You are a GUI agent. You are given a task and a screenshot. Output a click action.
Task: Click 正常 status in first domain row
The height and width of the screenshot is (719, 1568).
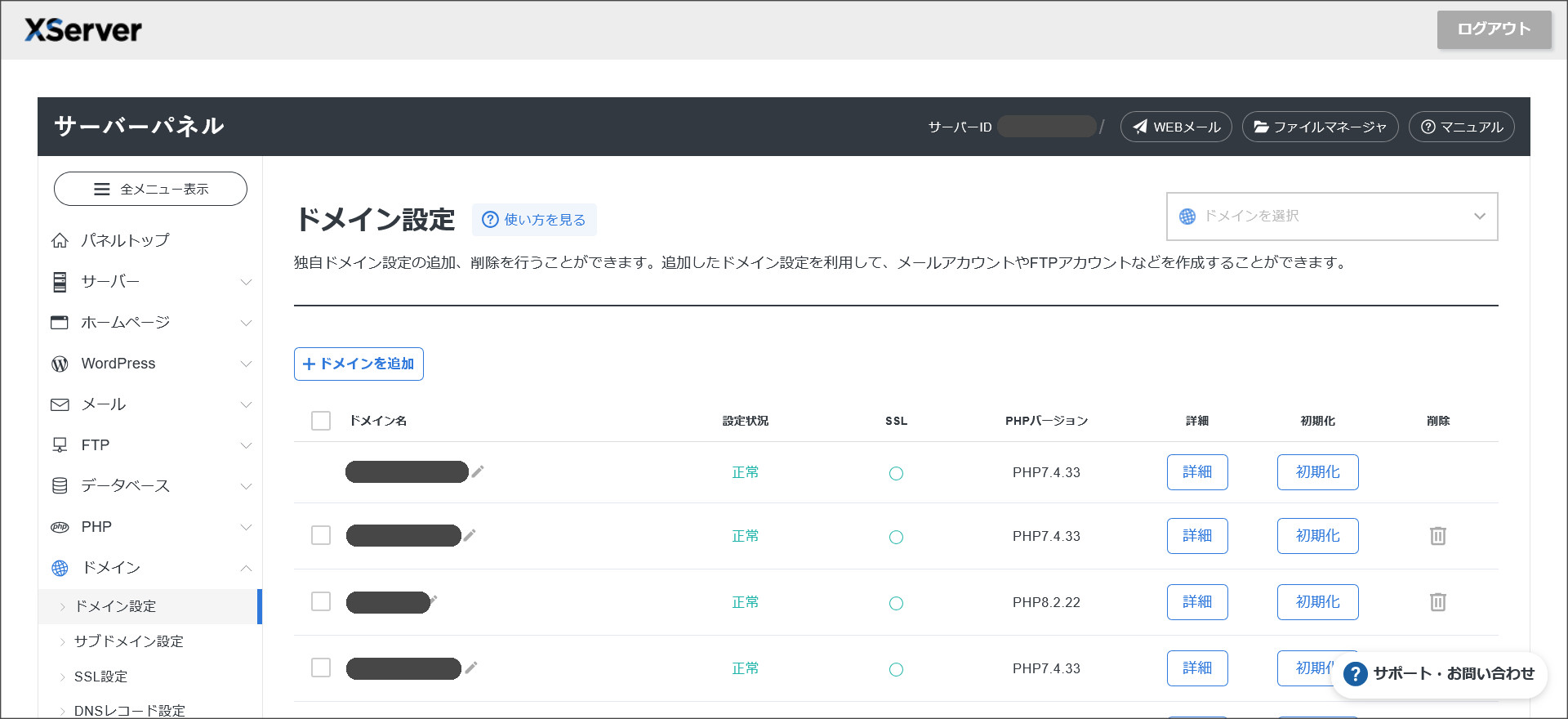tap(745, 472)
